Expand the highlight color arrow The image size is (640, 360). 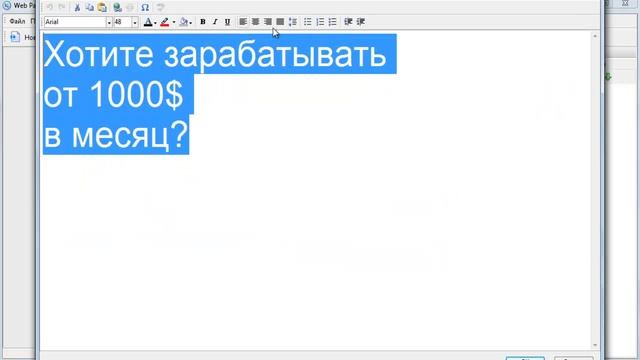(x=174, y=22)
